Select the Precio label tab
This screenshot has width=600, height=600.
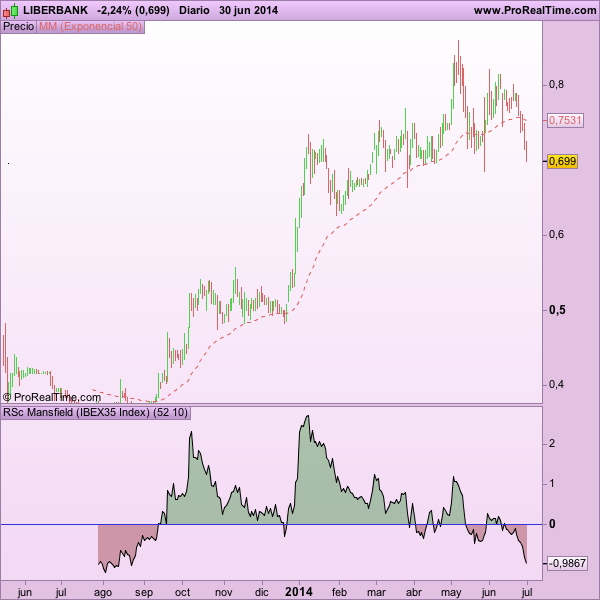click(18, 26)
